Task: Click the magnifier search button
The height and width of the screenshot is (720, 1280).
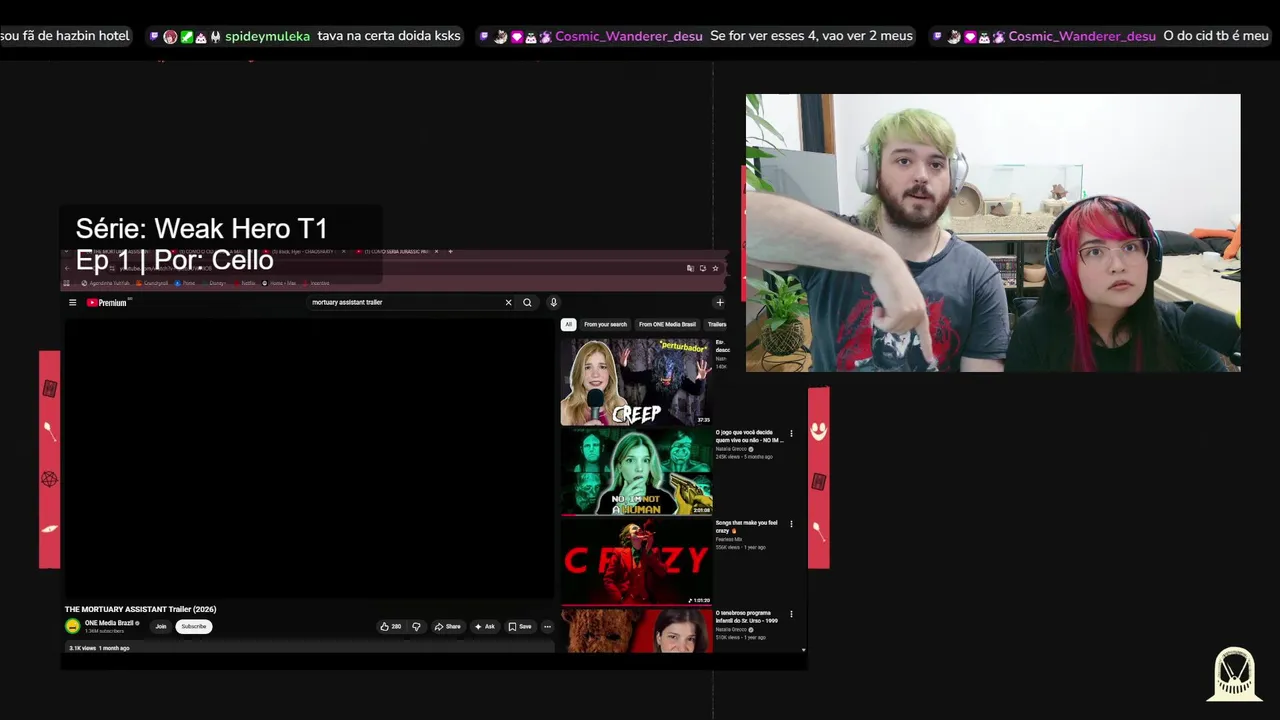Action: (527, 302)
